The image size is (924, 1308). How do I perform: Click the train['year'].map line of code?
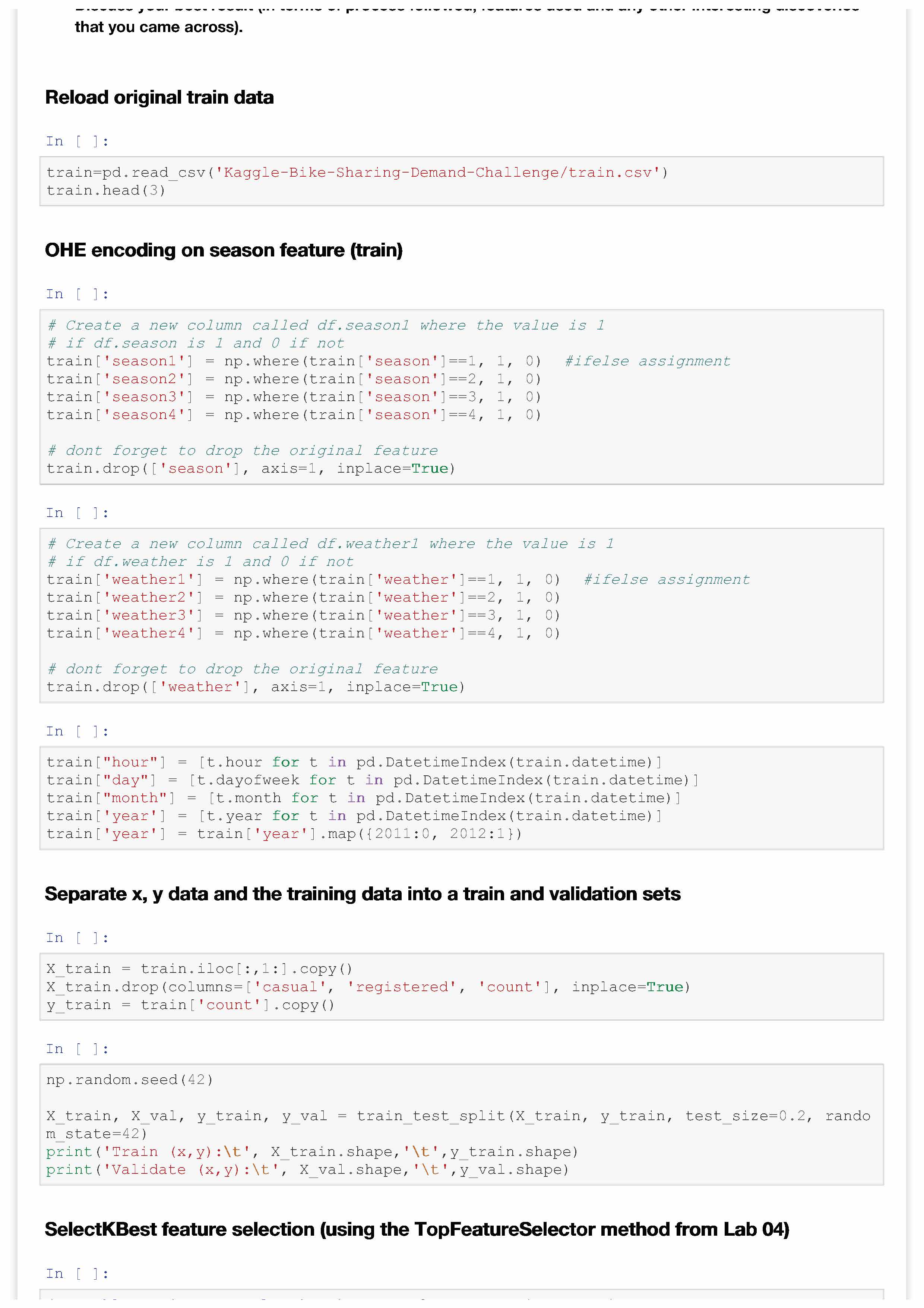(284, 834)
